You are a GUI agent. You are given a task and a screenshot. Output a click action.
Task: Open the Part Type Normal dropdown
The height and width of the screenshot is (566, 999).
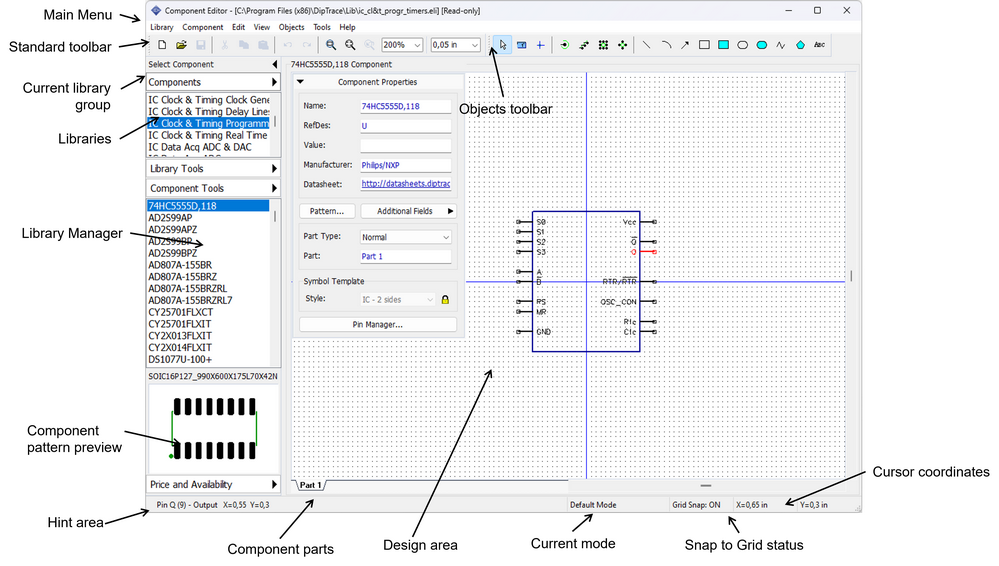tap(405, 237)
